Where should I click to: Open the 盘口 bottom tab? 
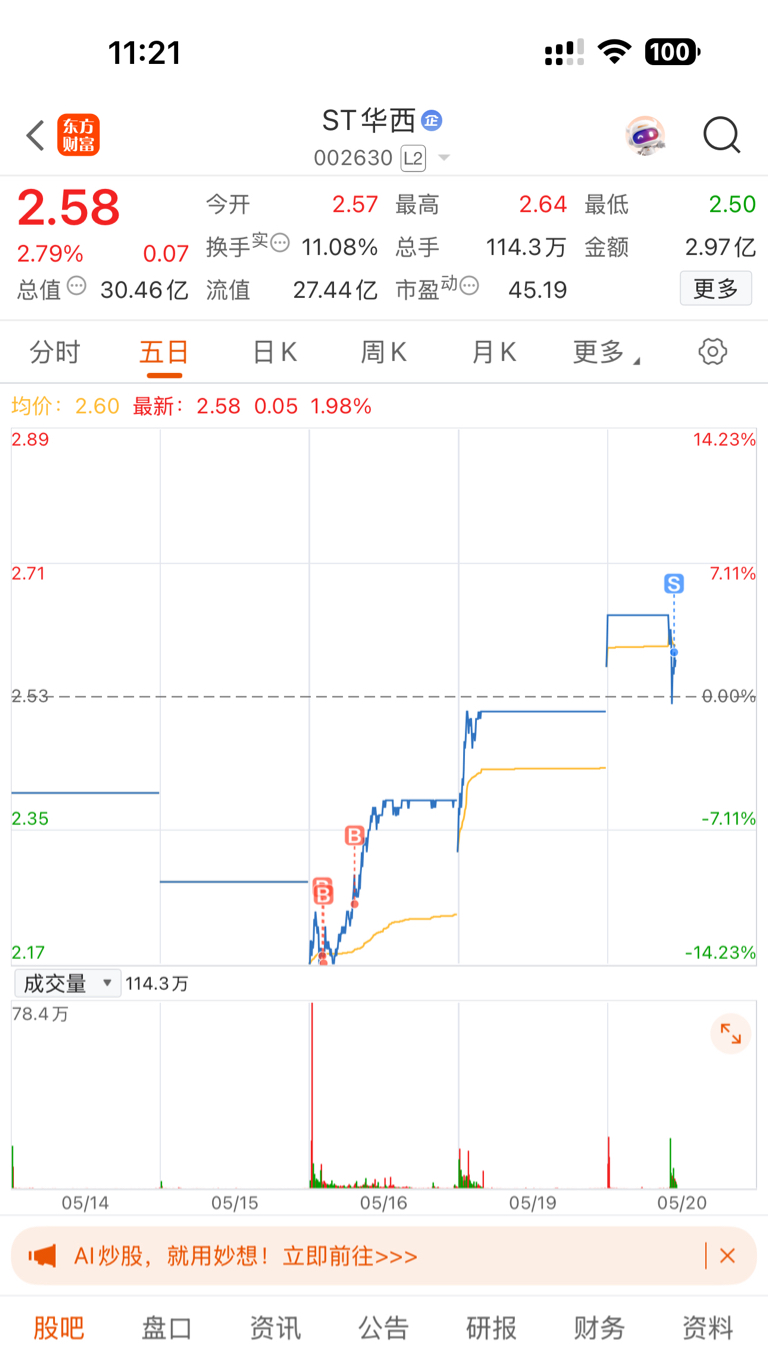166,1328
